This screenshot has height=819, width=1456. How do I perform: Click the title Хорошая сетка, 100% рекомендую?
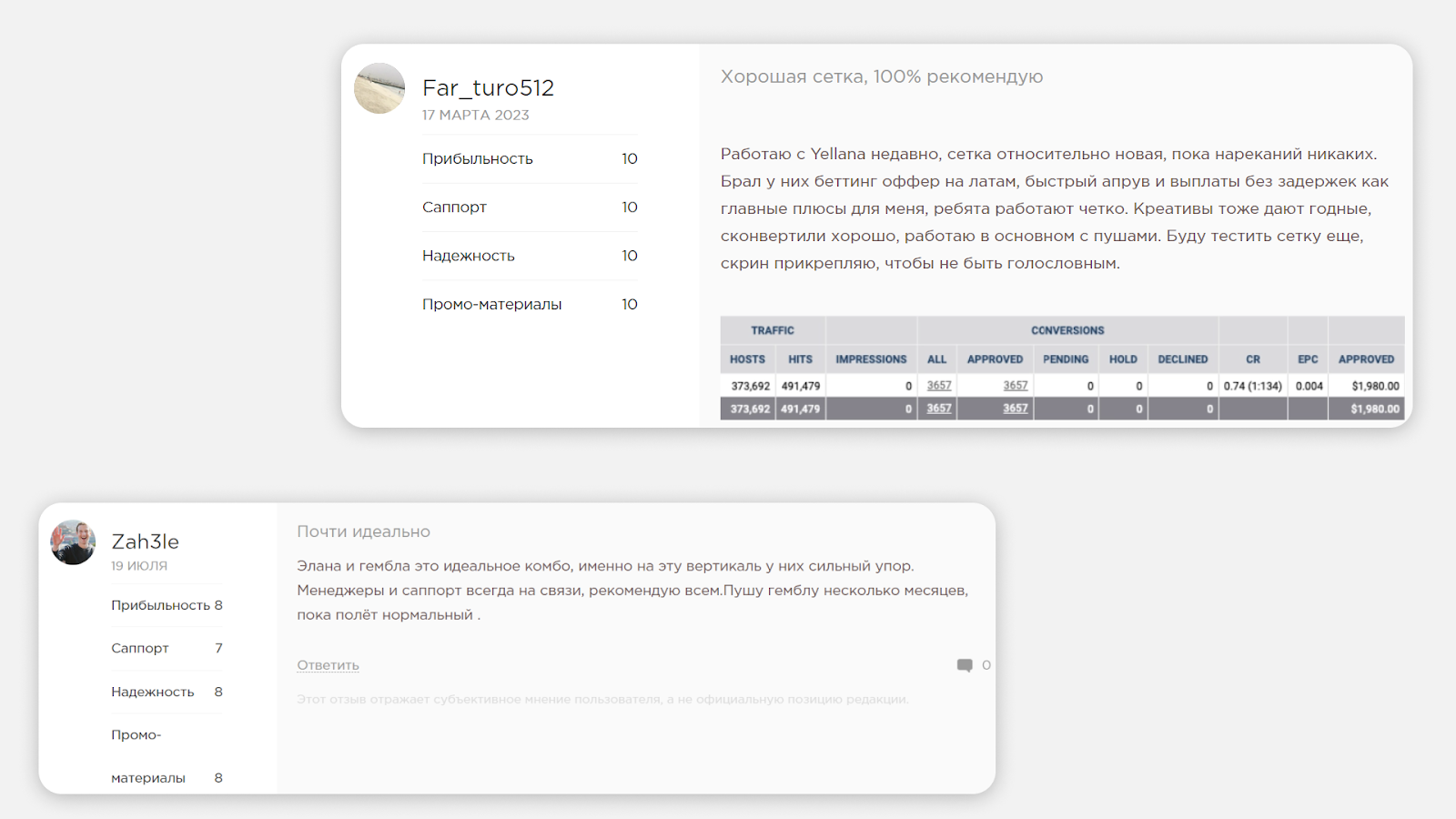pos(882,76)
